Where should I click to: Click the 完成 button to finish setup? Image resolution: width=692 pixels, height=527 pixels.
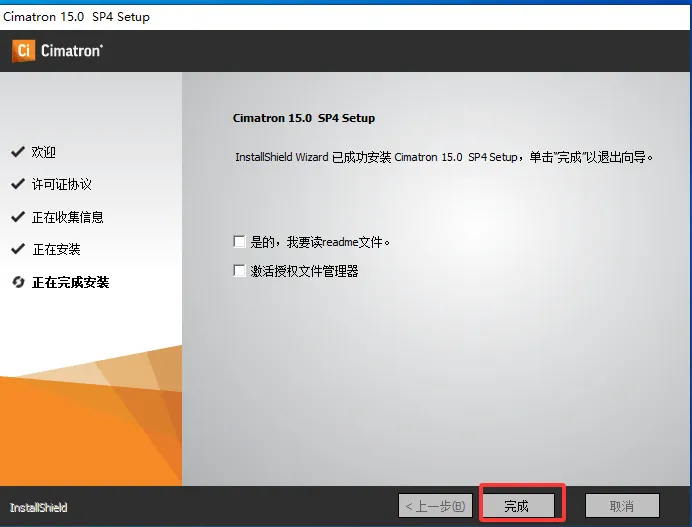519,505
